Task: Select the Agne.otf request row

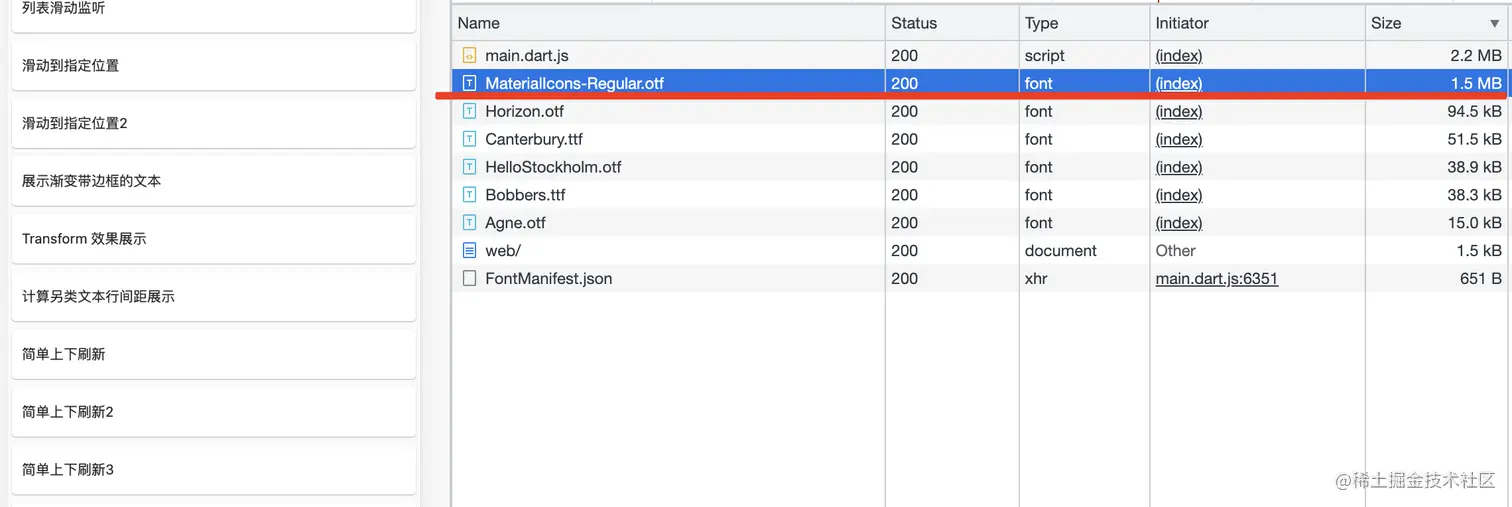Action: [x=980, y=223]
